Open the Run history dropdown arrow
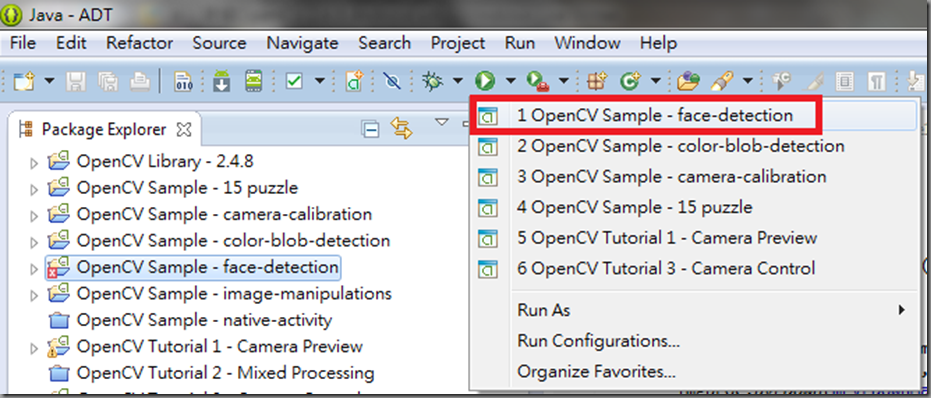The height and width of the screenshot is (398, 931). (x=511, y=81)
